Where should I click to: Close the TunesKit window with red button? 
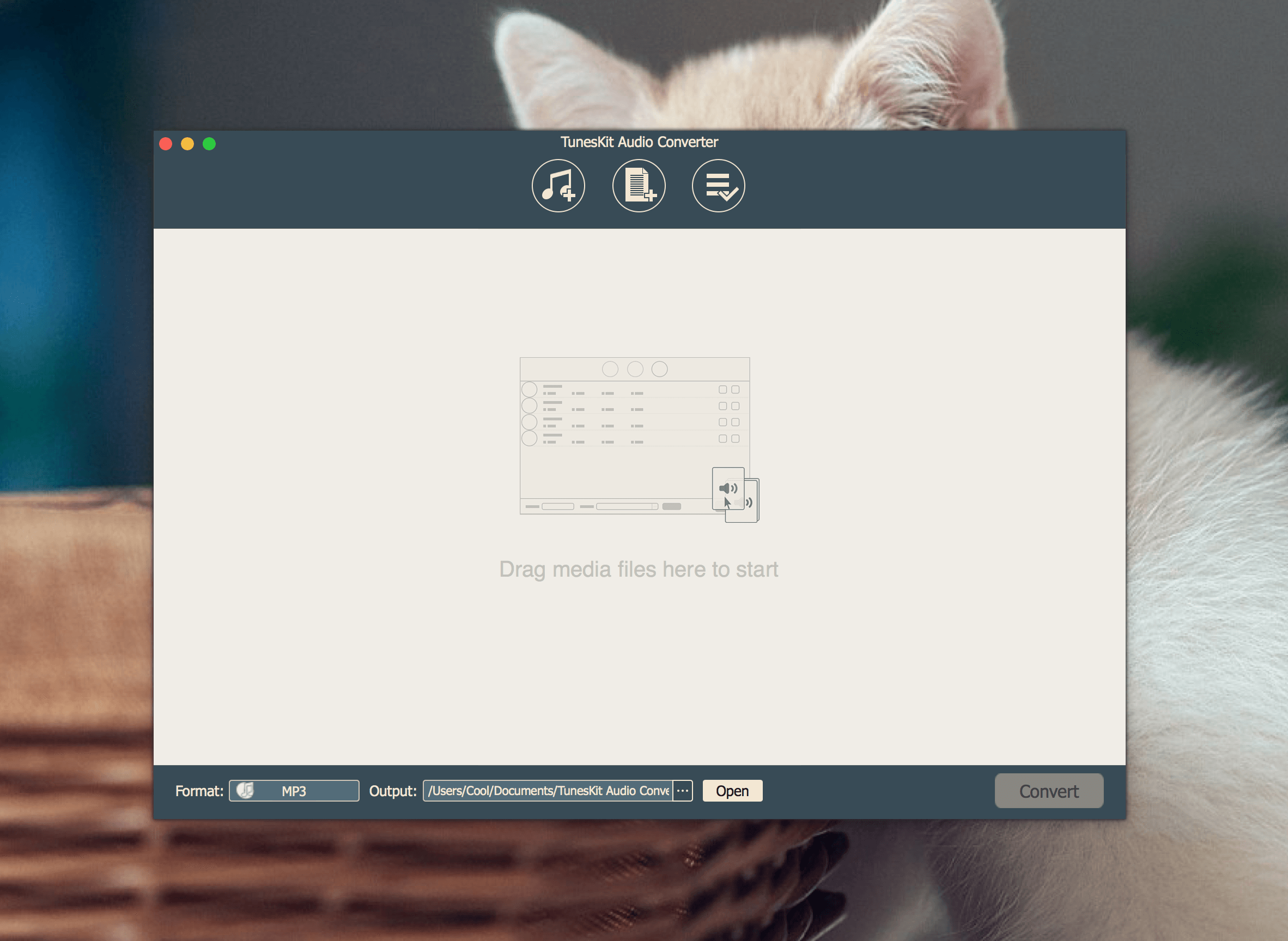(x=166, y=144)
